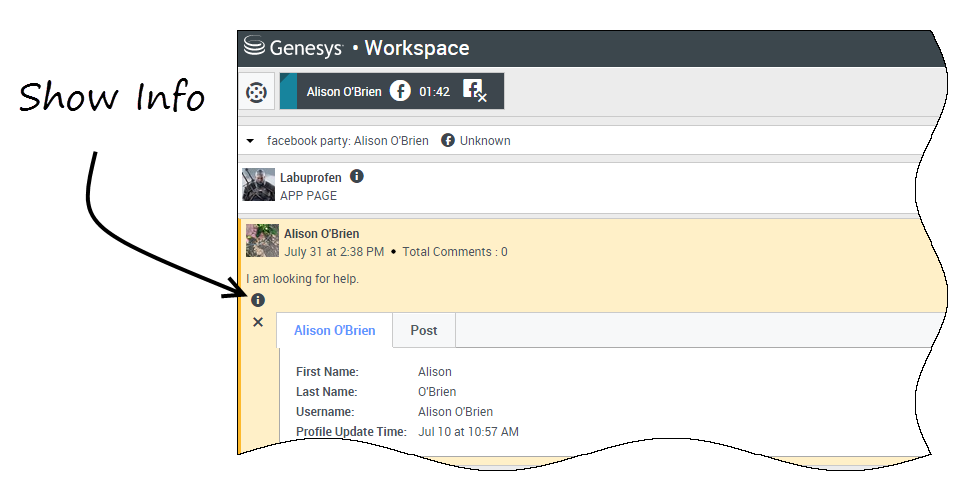
Task: End the Facebook interaction with the X-marked icon
Action: pyautogui.click(x=474, y=91)
